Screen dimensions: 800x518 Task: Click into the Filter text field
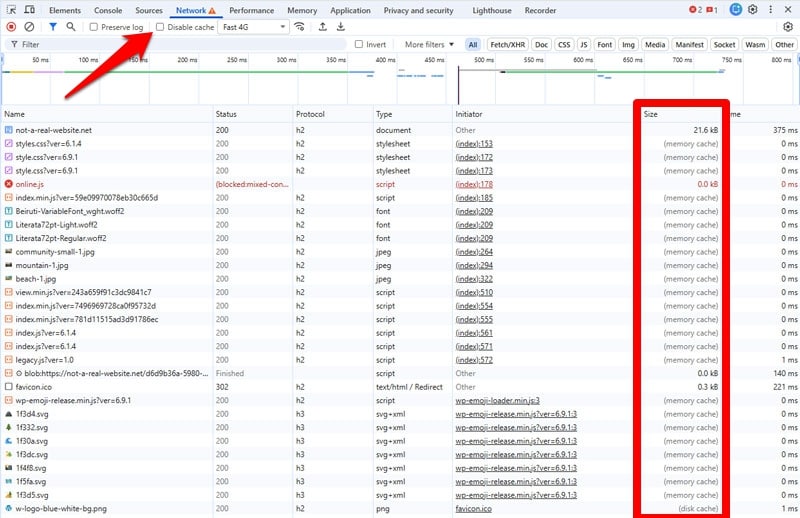tap(176, 44)
